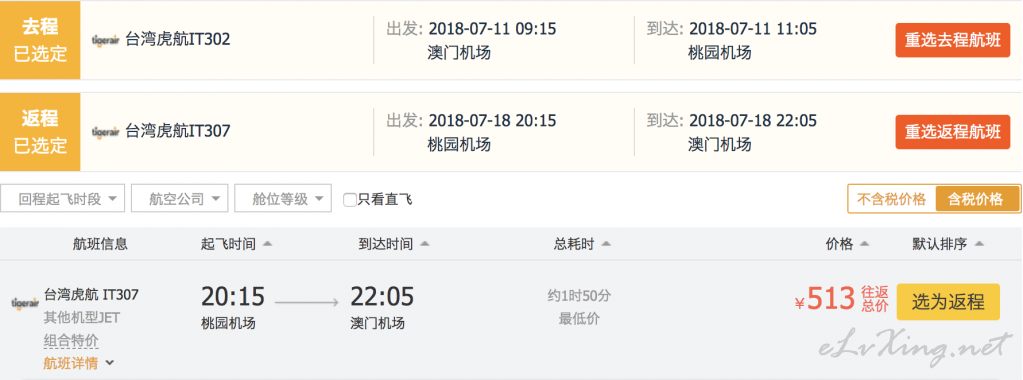Enable the 只看直飞 checkbox

click(350, 200)
